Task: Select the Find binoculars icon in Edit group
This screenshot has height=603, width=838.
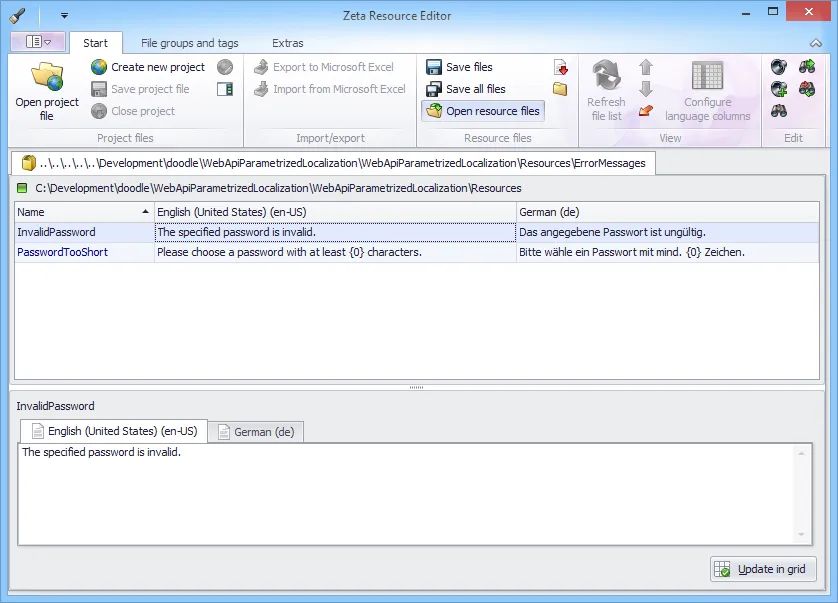Action: pos(779,110)
